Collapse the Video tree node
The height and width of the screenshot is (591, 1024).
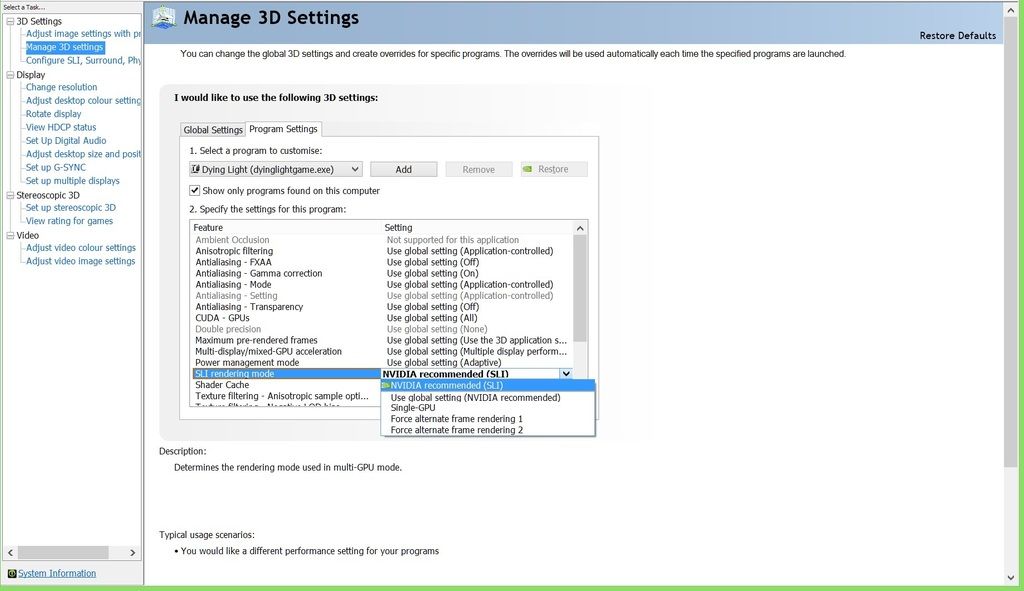pyautogui.click(x=10, y=236)
